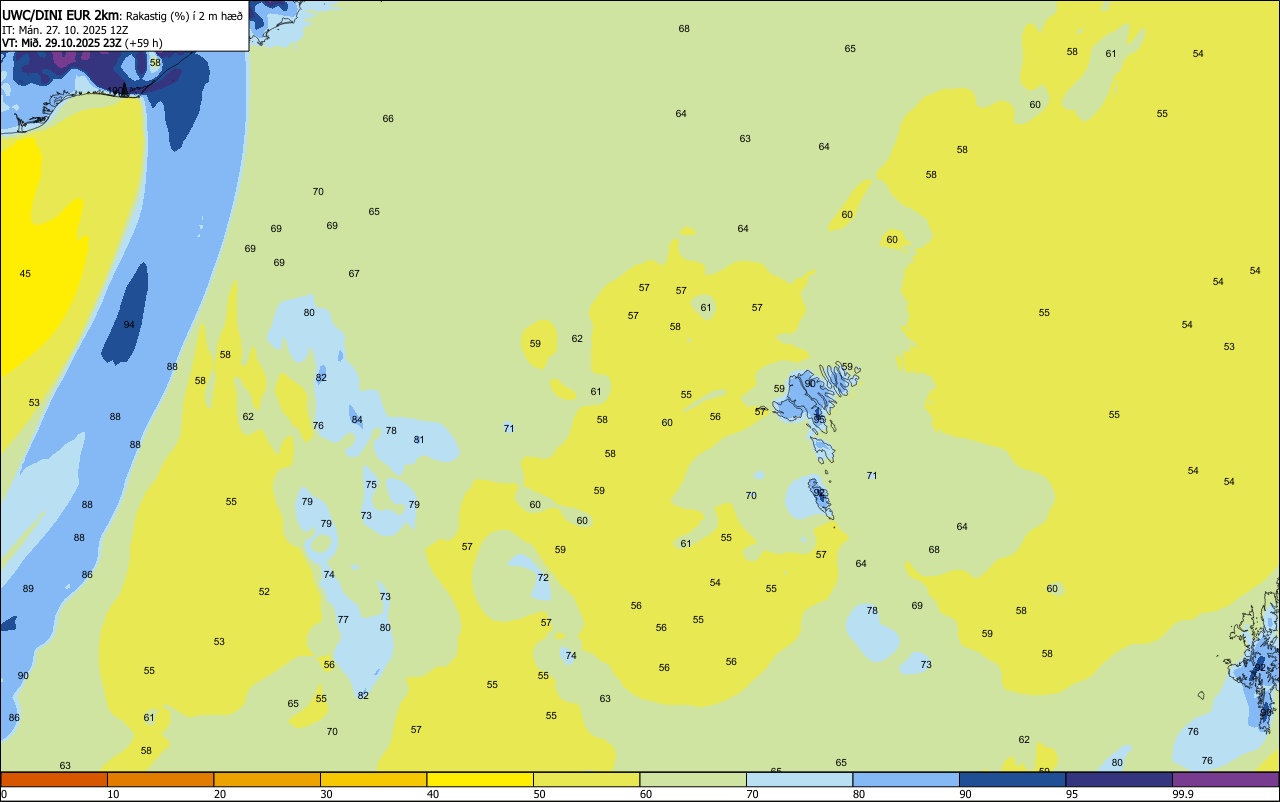Pick the 60–70 light green legend swatch
The height and width of the screenshot is (802, 1280).
[x=693, y=779]
